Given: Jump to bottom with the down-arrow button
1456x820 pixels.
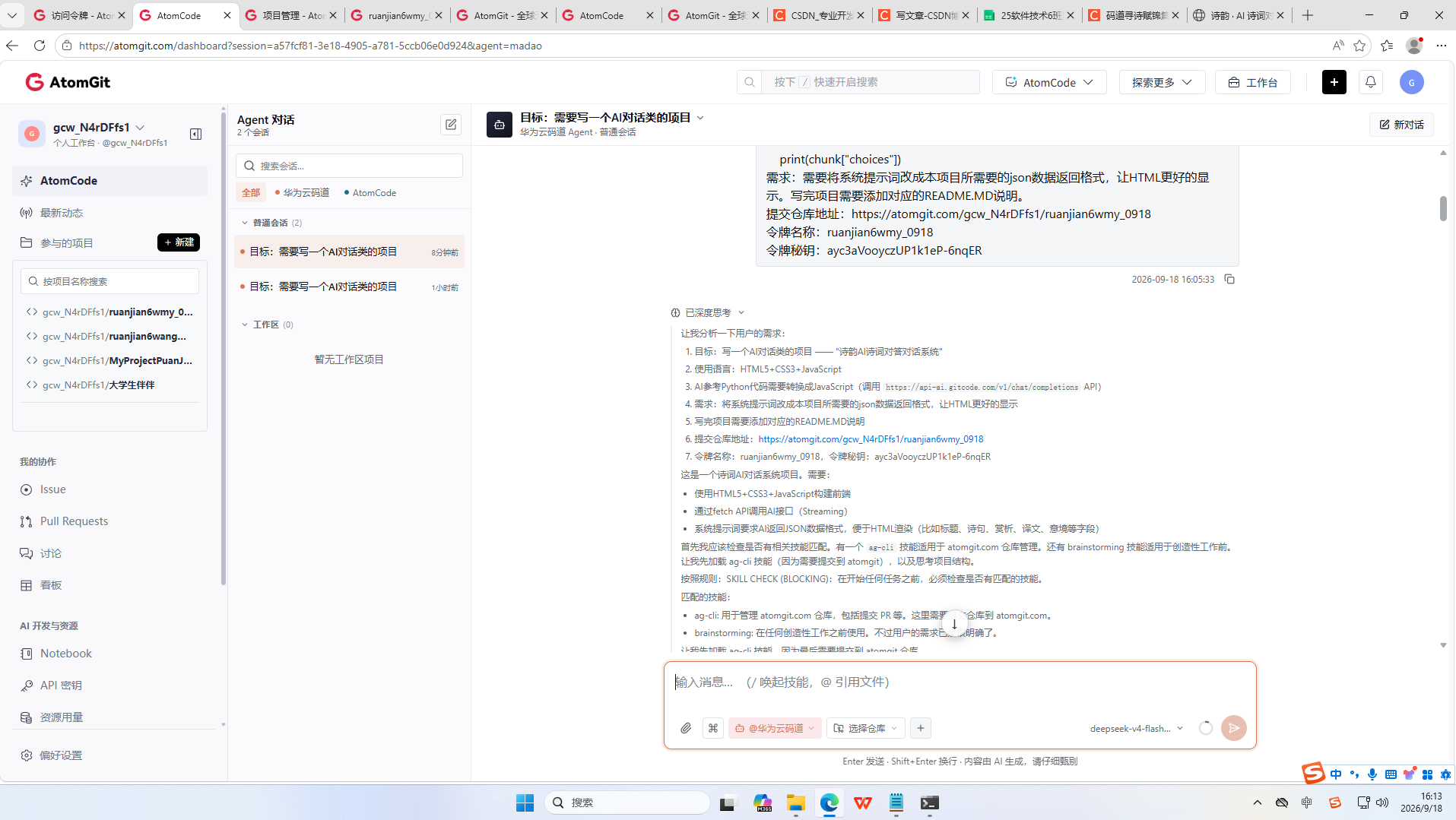Looking at the screenshot, I should pyautogui.click(x=954, y=624).
